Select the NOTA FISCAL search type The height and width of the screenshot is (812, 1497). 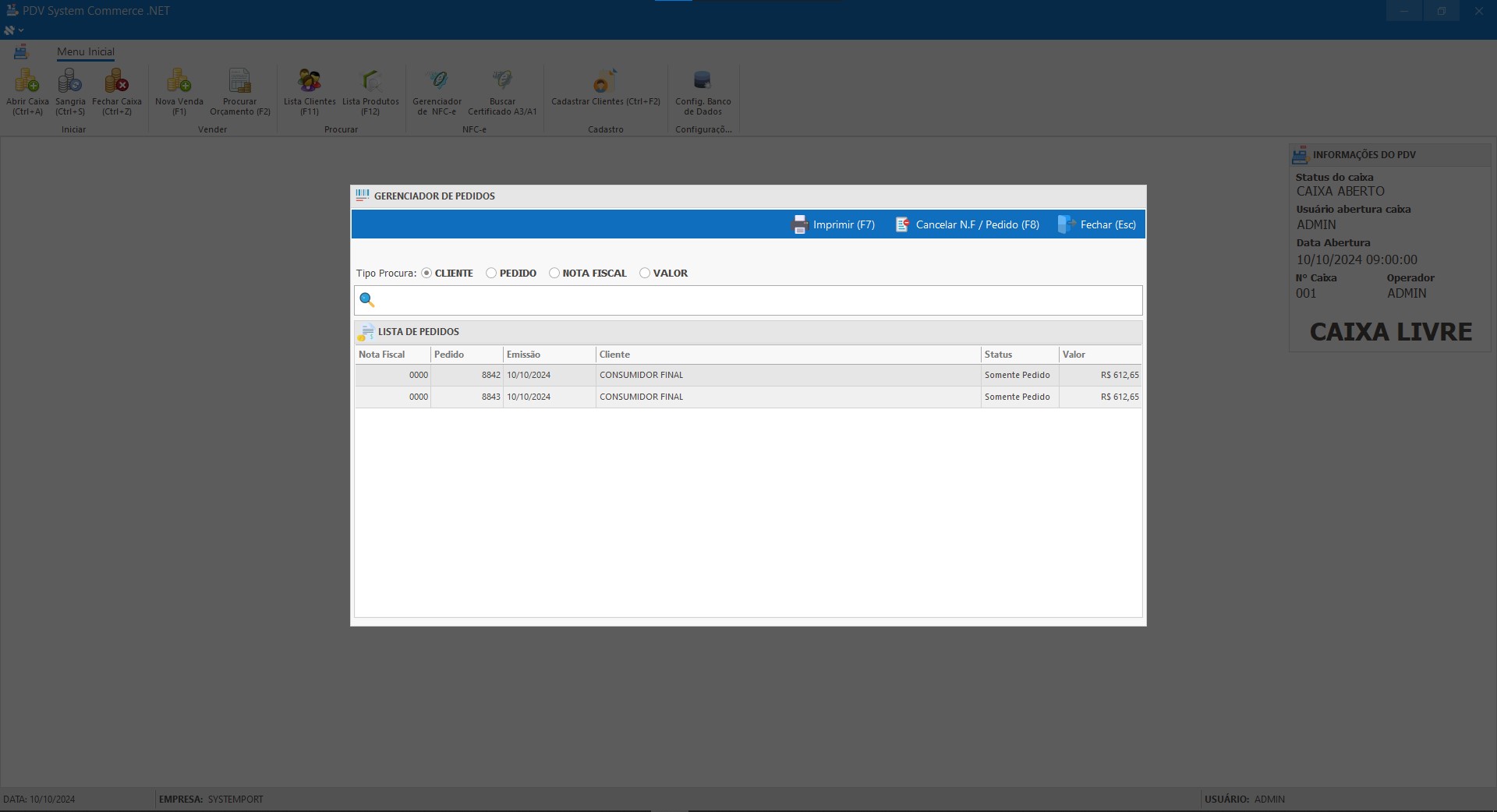point(554,274)
